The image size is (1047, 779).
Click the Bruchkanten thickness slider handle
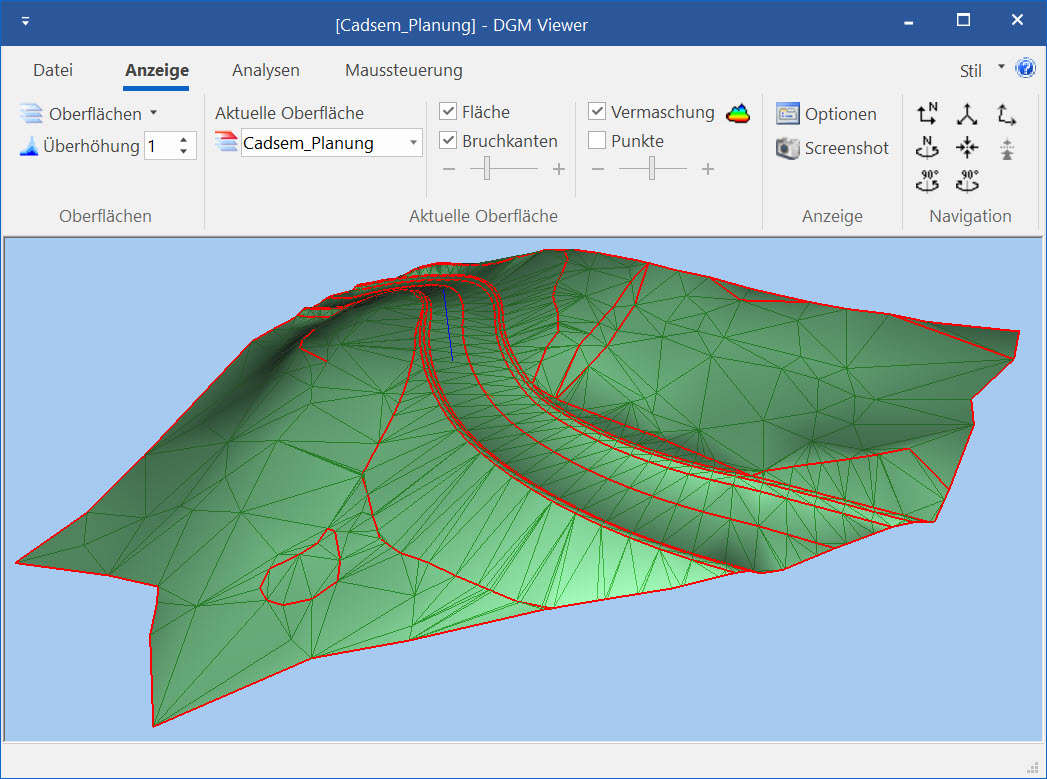click(487, 169)
